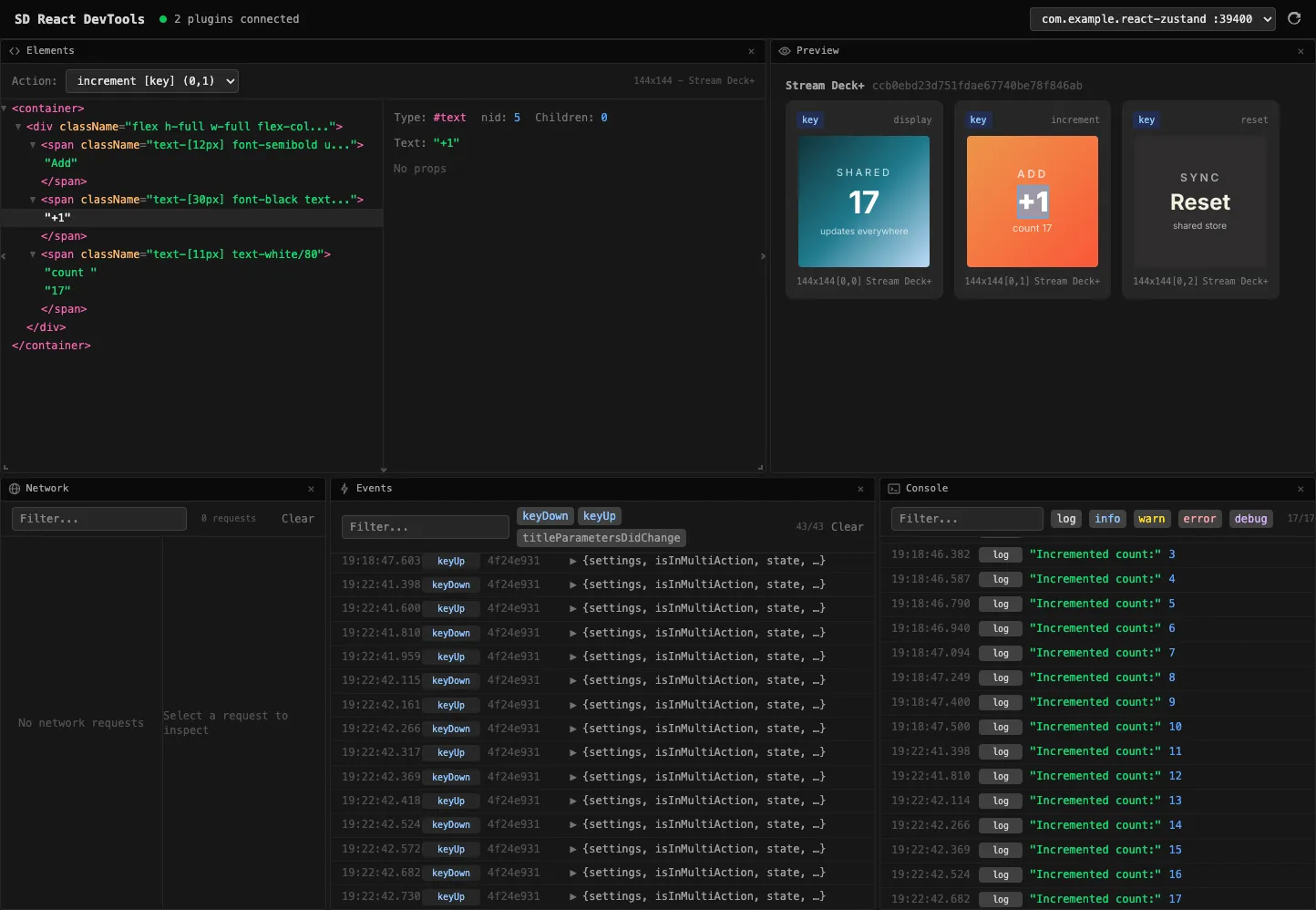The width and height of the screenshot is (1316, 910).
Task: Open the com.example.react-zustand device dropdown
Action: pyautogui.click(x=1152, y=18)
